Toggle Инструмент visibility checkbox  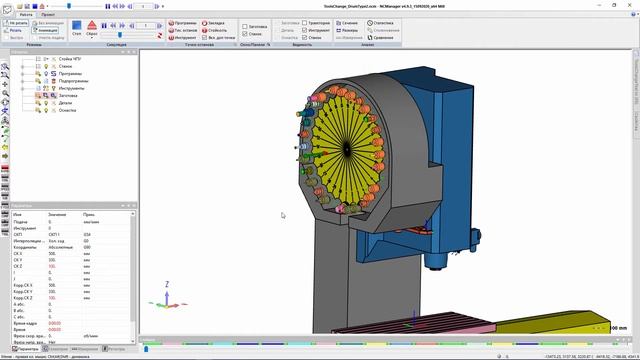pyautogui.click(x=304, y=30)
